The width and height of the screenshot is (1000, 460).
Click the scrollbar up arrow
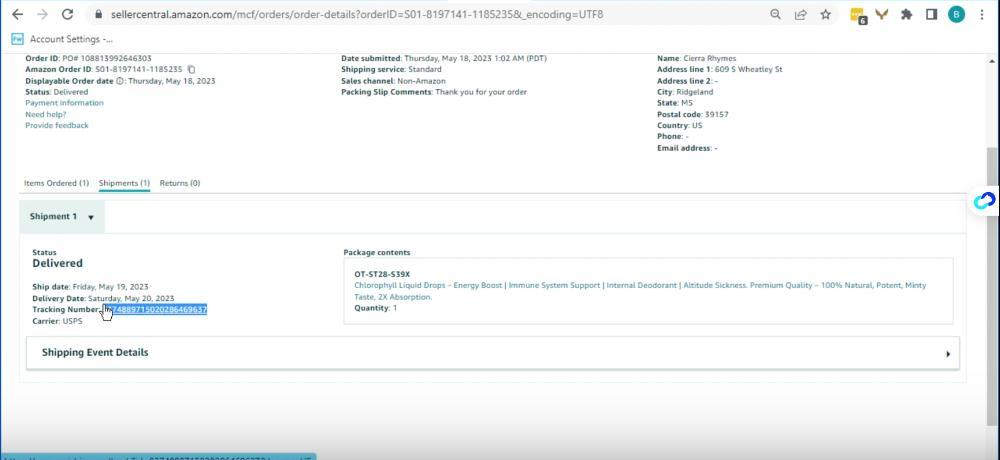click(990, 61)
